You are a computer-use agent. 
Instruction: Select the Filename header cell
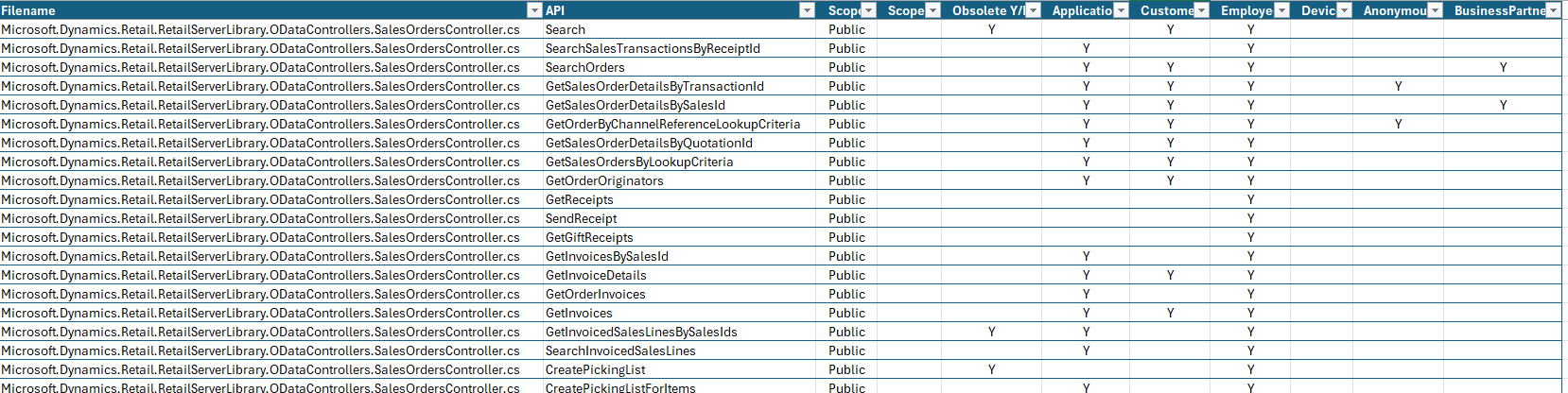[271, 10]
